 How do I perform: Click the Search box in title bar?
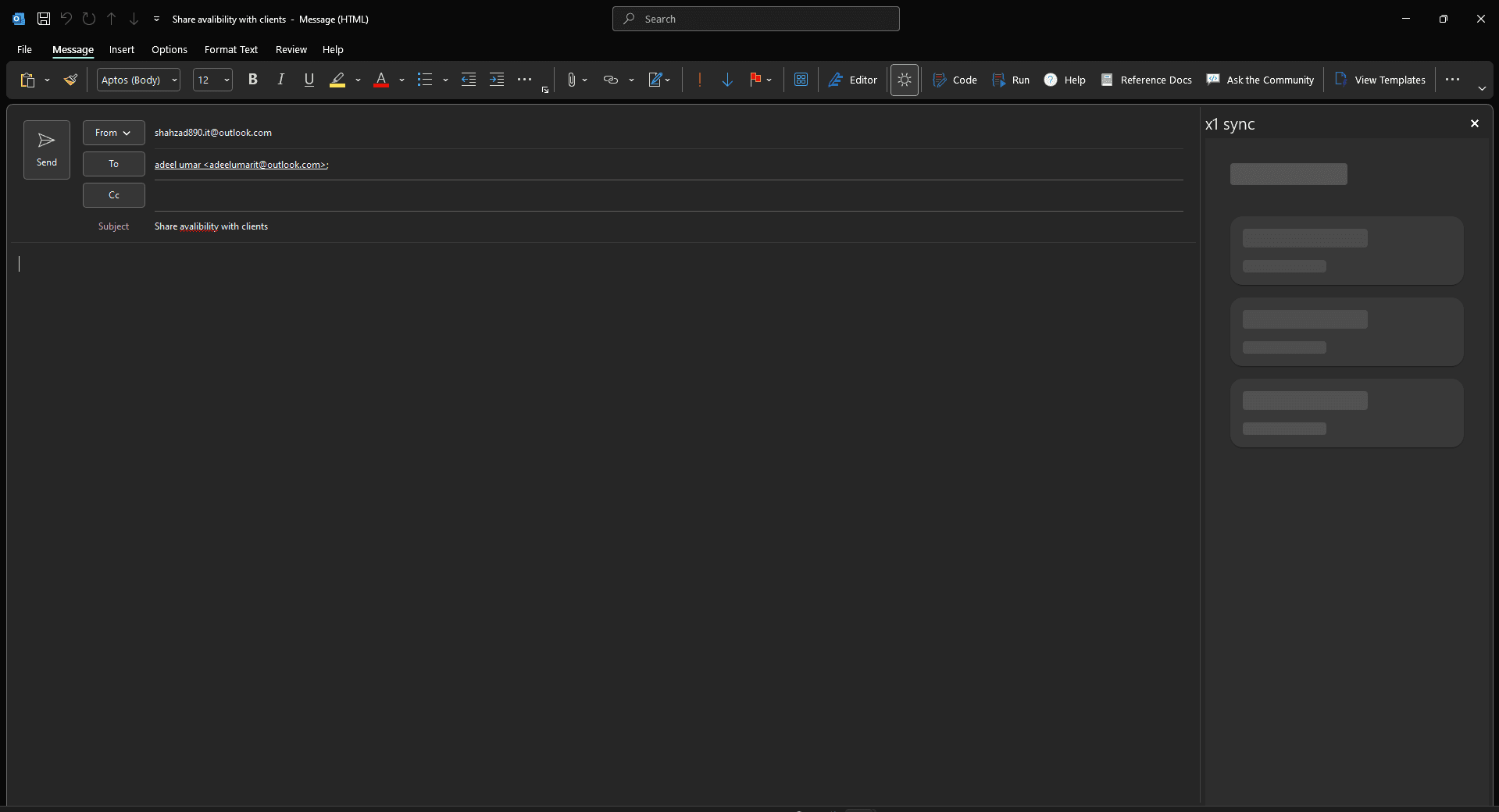755,19
